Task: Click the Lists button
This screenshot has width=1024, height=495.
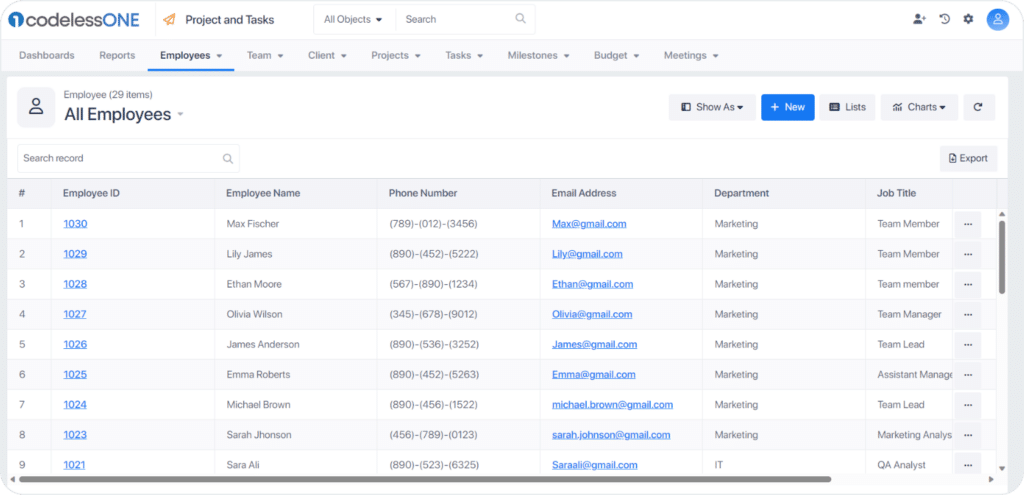Action: pyautogui.click(x=847, y=107)
